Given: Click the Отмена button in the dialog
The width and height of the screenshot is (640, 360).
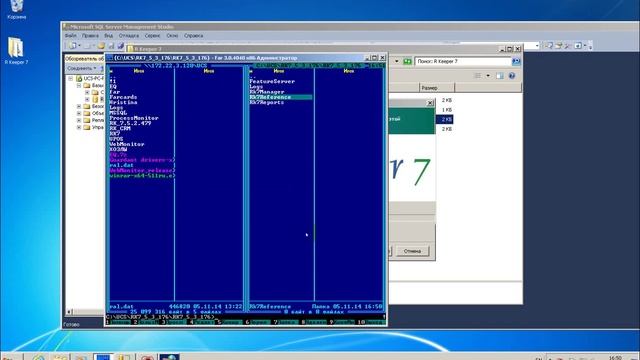Looking at the screenshot, I should point(412,251).
